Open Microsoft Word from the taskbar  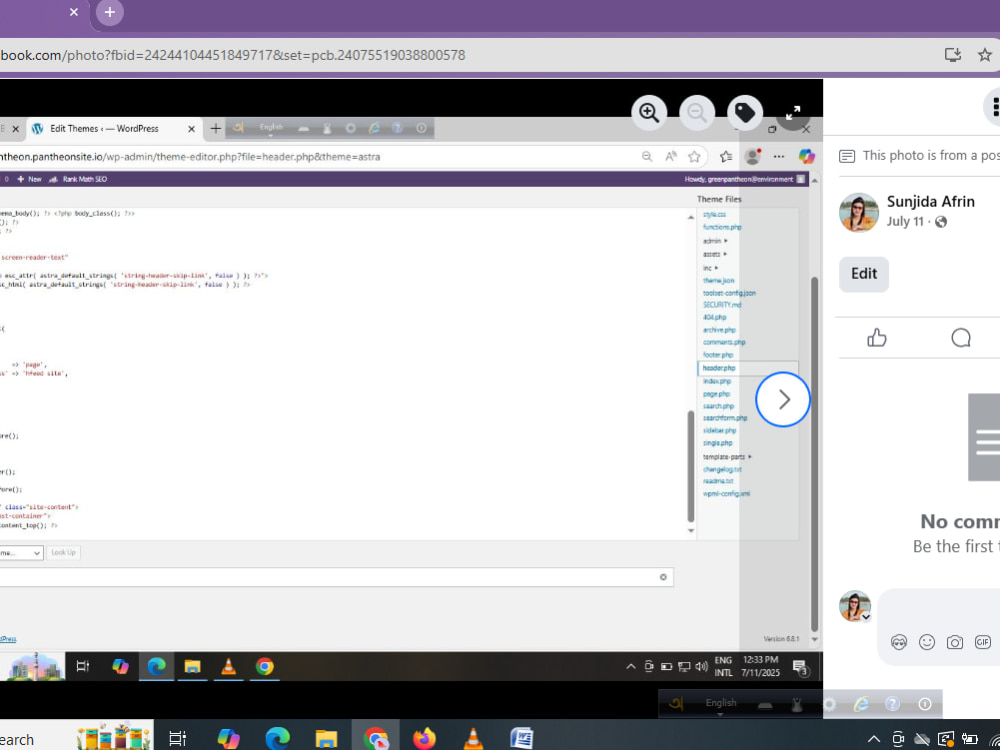[522, 739]
